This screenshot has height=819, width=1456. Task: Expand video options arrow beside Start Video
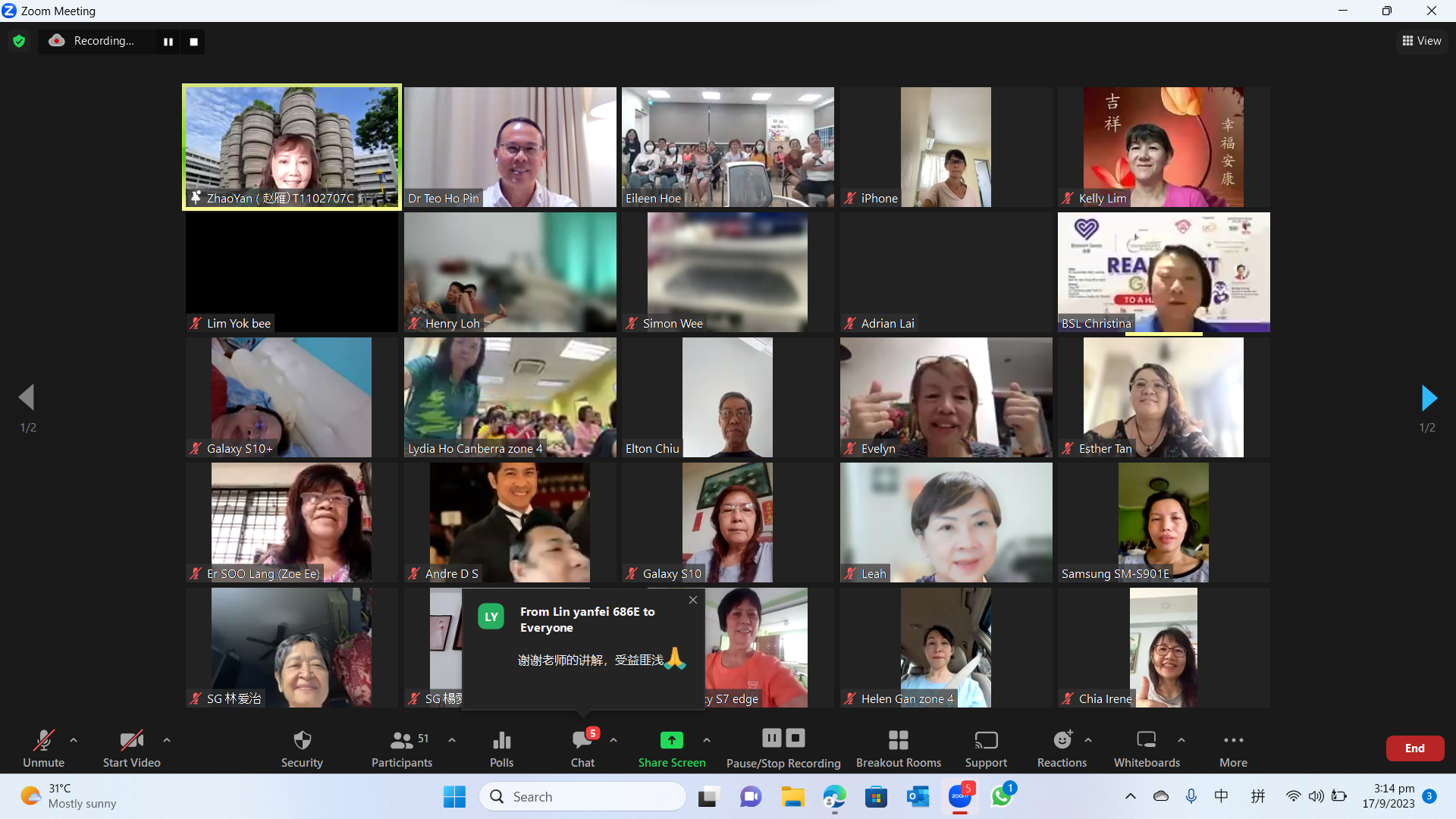point(167,740)
